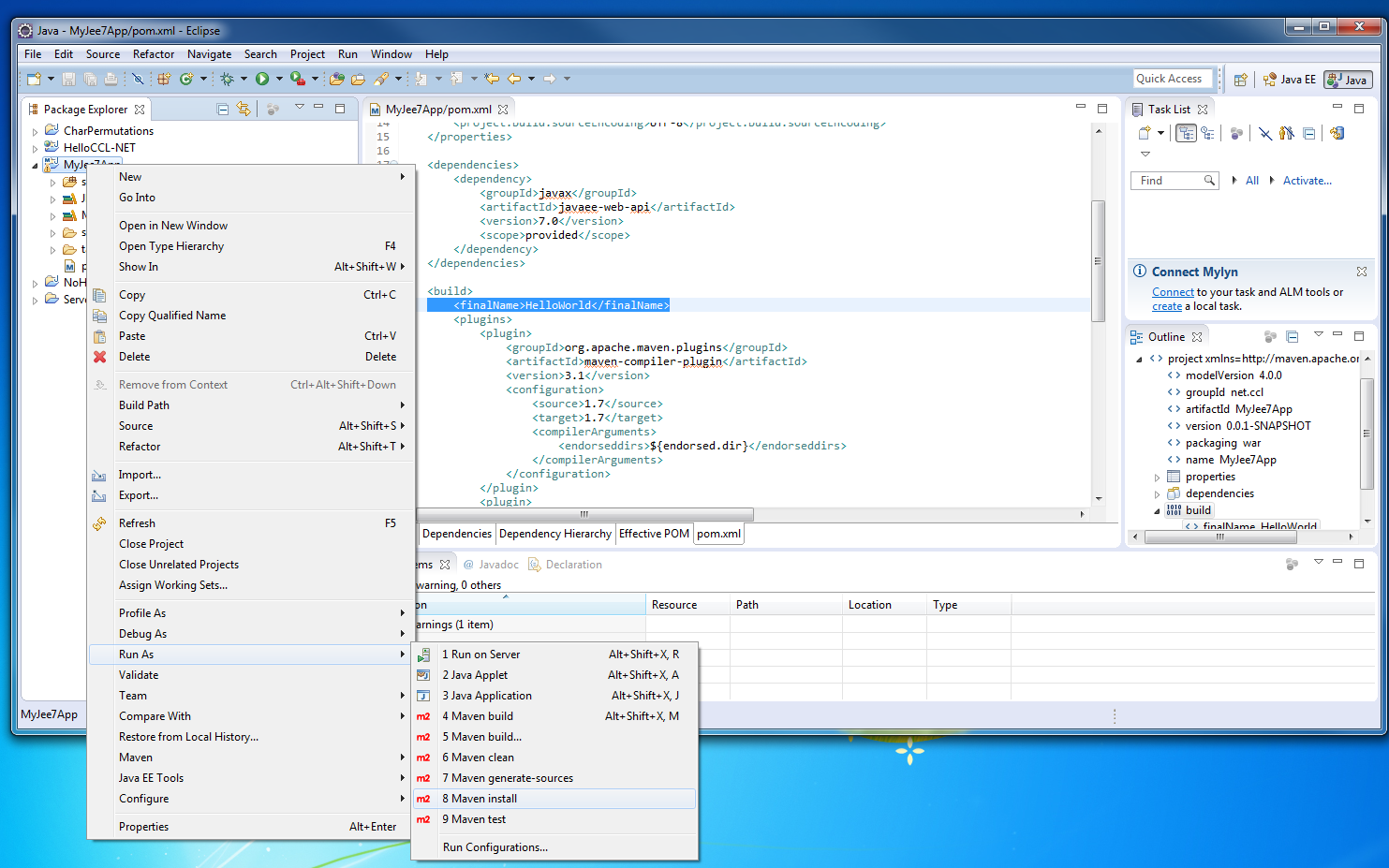Toggle Categorized view in Task List
Viewport: 1389px width, 868px height.
(1186, 133)
